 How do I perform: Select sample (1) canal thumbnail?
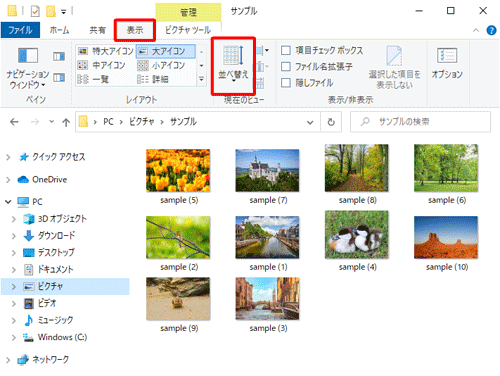click(267, 237)
